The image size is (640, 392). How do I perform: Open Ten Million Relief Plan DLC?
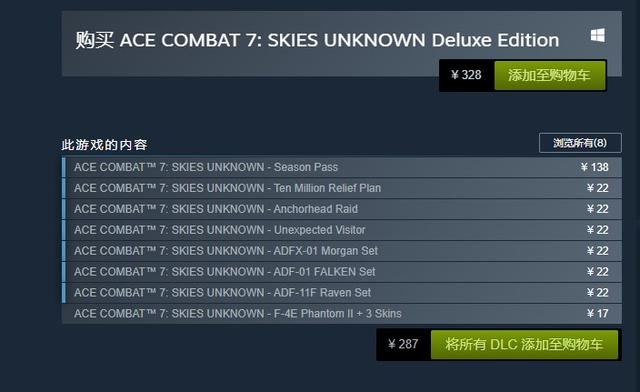click(342, 188)
